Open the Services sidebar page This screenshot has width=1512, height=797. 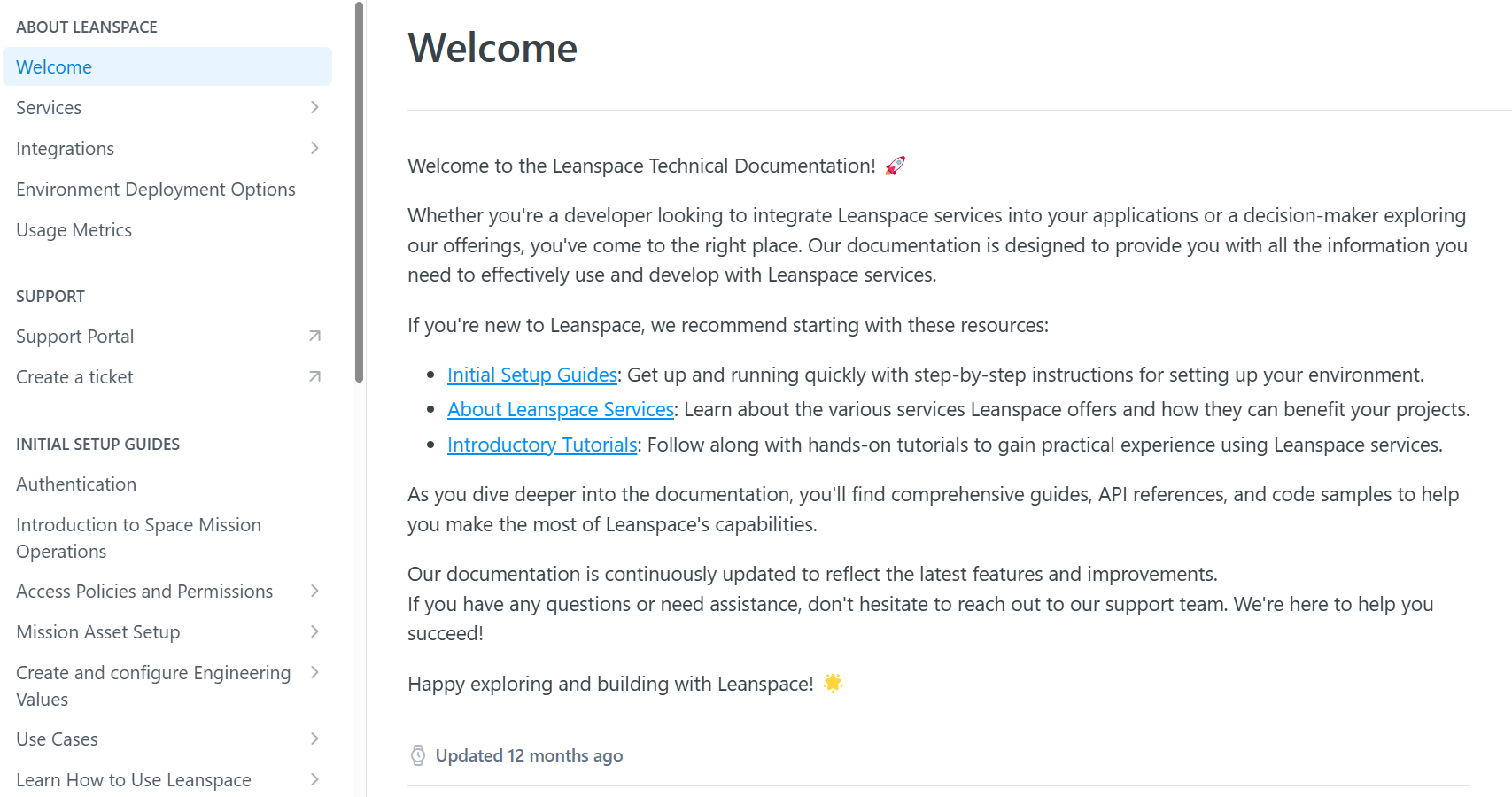tap(49, 108)
